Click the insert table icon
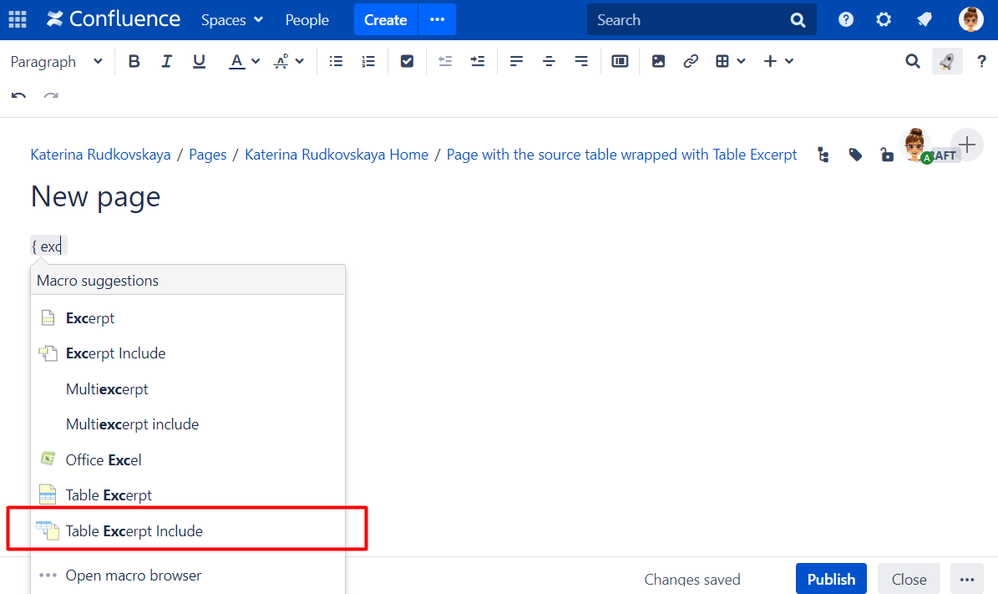998x594 pixels. (722, 61)
